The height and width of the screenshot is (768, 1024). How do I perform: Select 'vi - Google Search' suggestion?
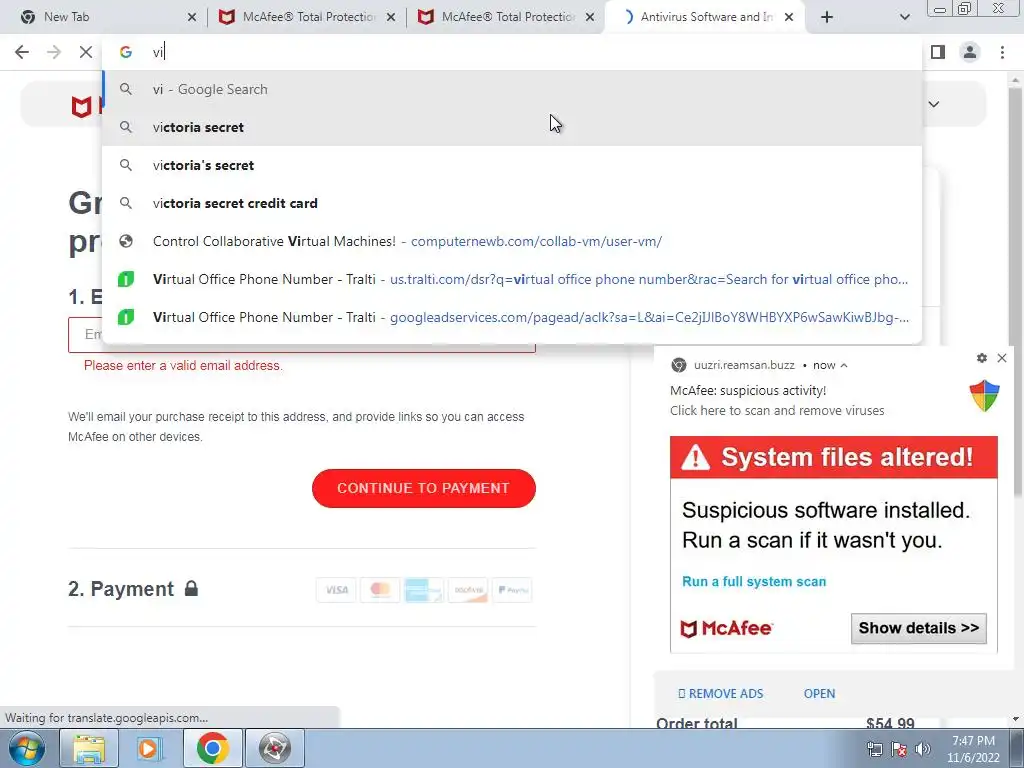[x=512, y=89]
